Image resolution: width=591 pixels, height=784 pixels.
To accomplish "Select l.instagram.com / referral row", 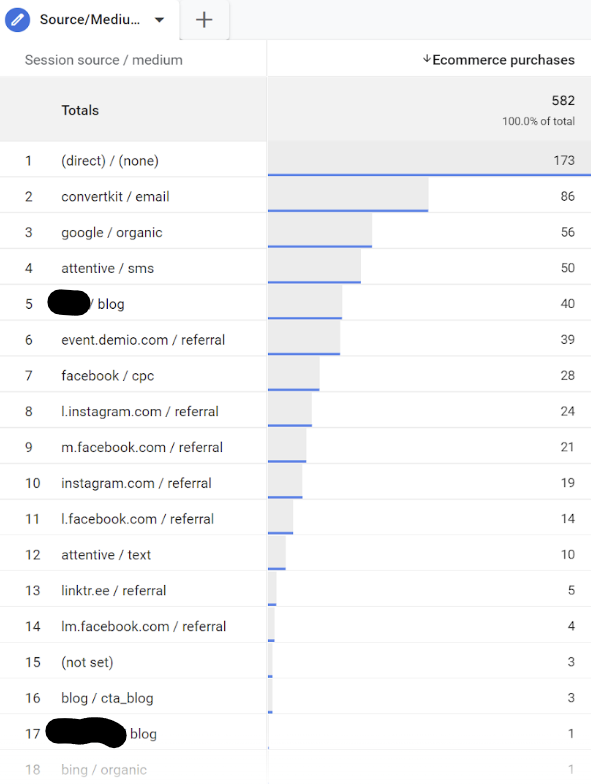I will (x=296, y=411).
